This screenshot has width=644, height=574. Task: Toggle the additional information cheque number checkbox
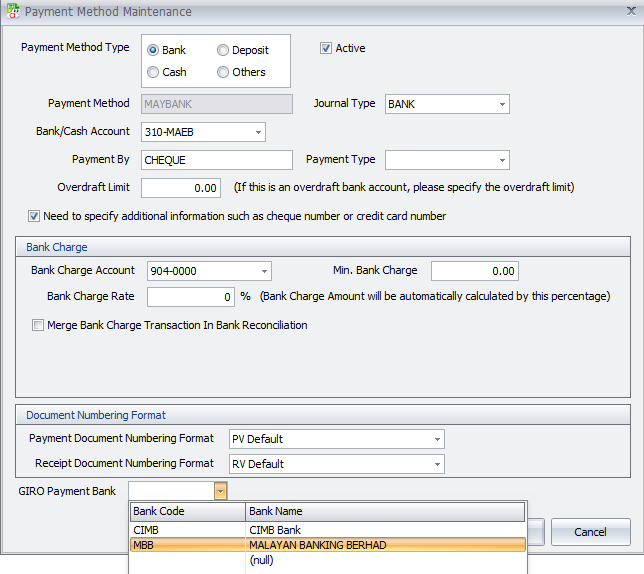tap(34, 216)
